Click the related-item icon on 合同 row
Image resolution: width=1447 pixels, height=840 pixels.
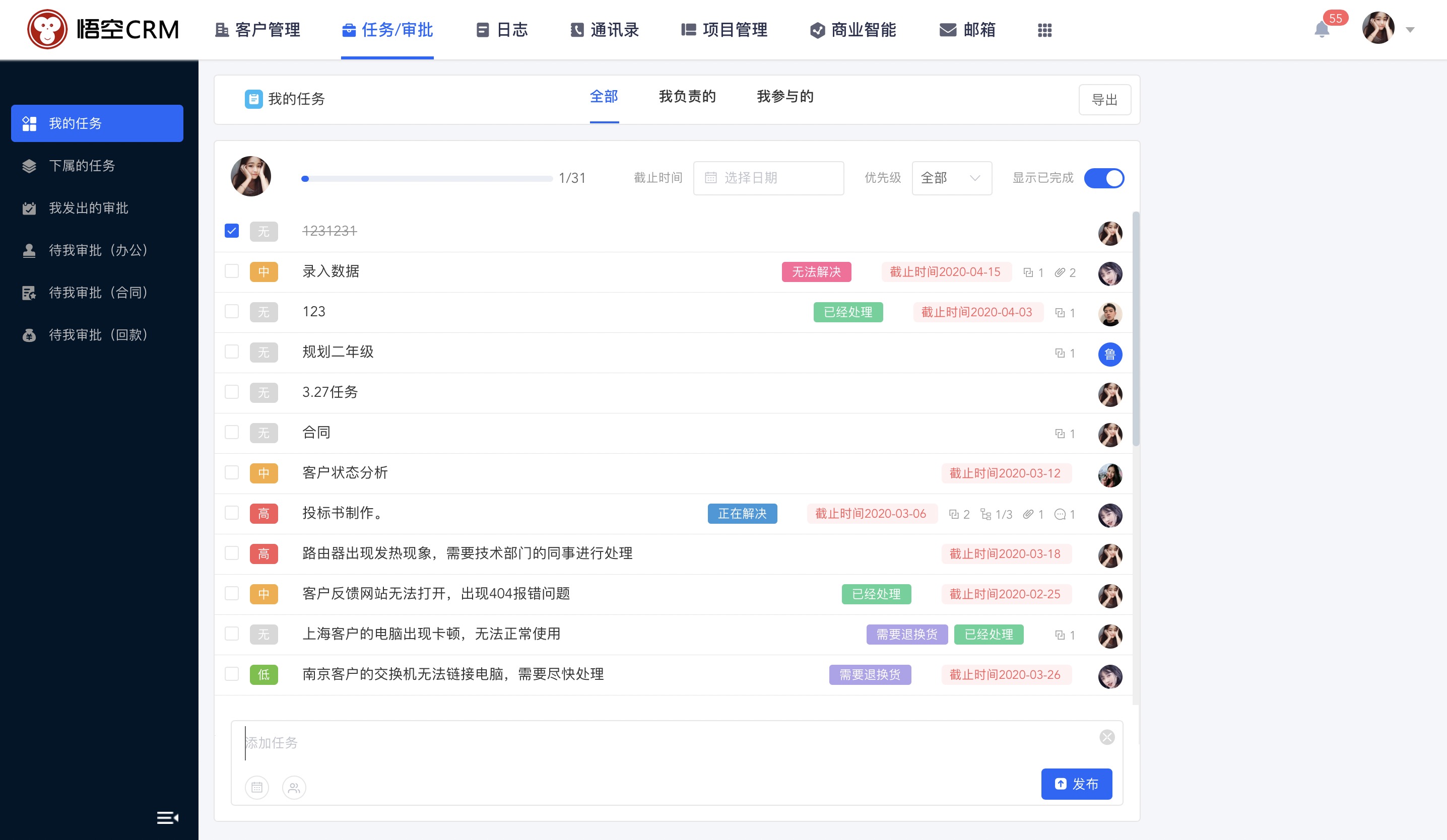[1060, 433]
